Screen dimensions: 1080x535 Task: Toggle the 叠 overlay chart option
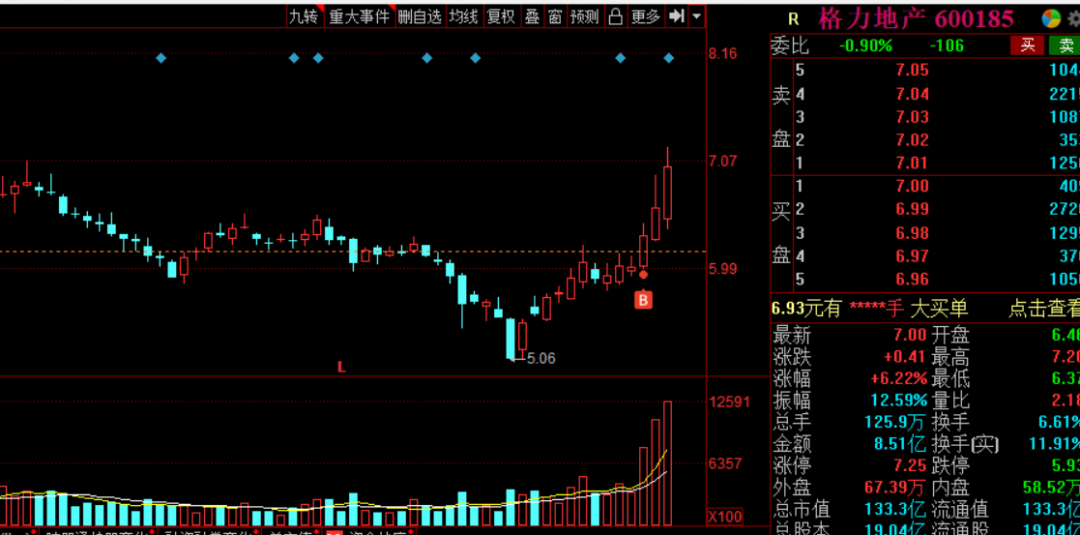tap(532, 17)
